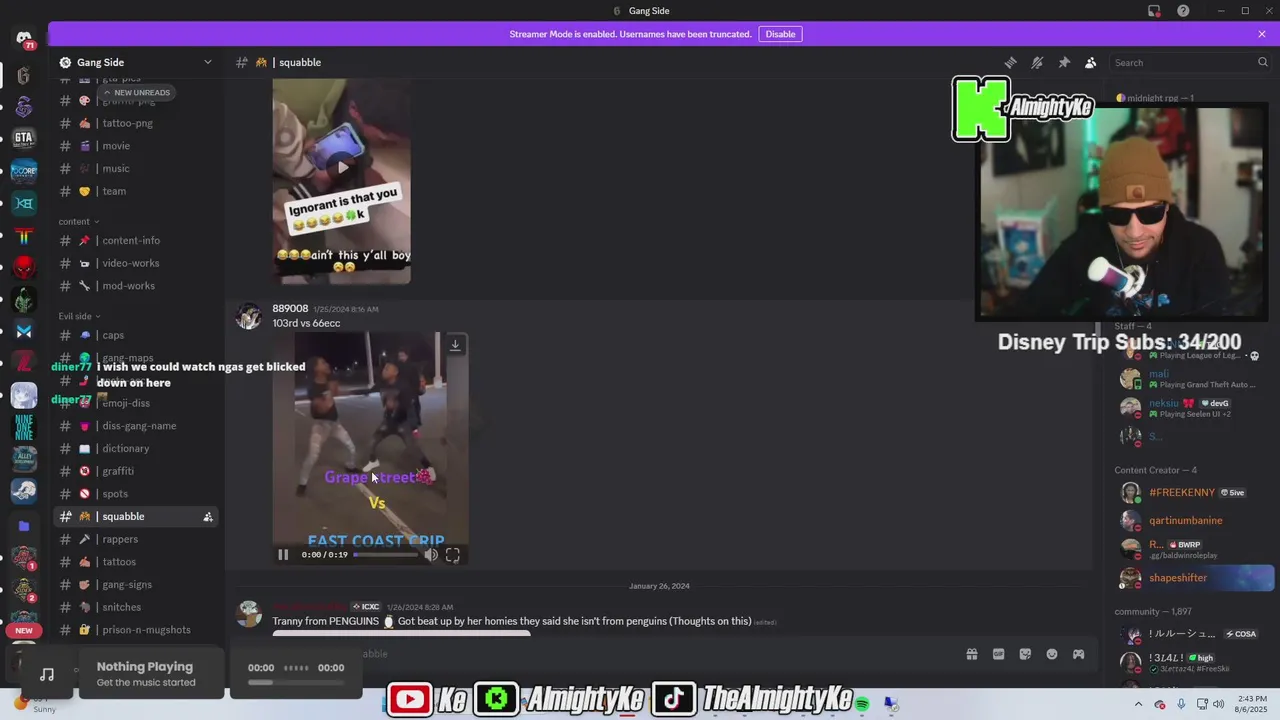Click username 889008 in message
Image resolution: width=1280 pixels, height=720 pixels.
click(290, 308)
